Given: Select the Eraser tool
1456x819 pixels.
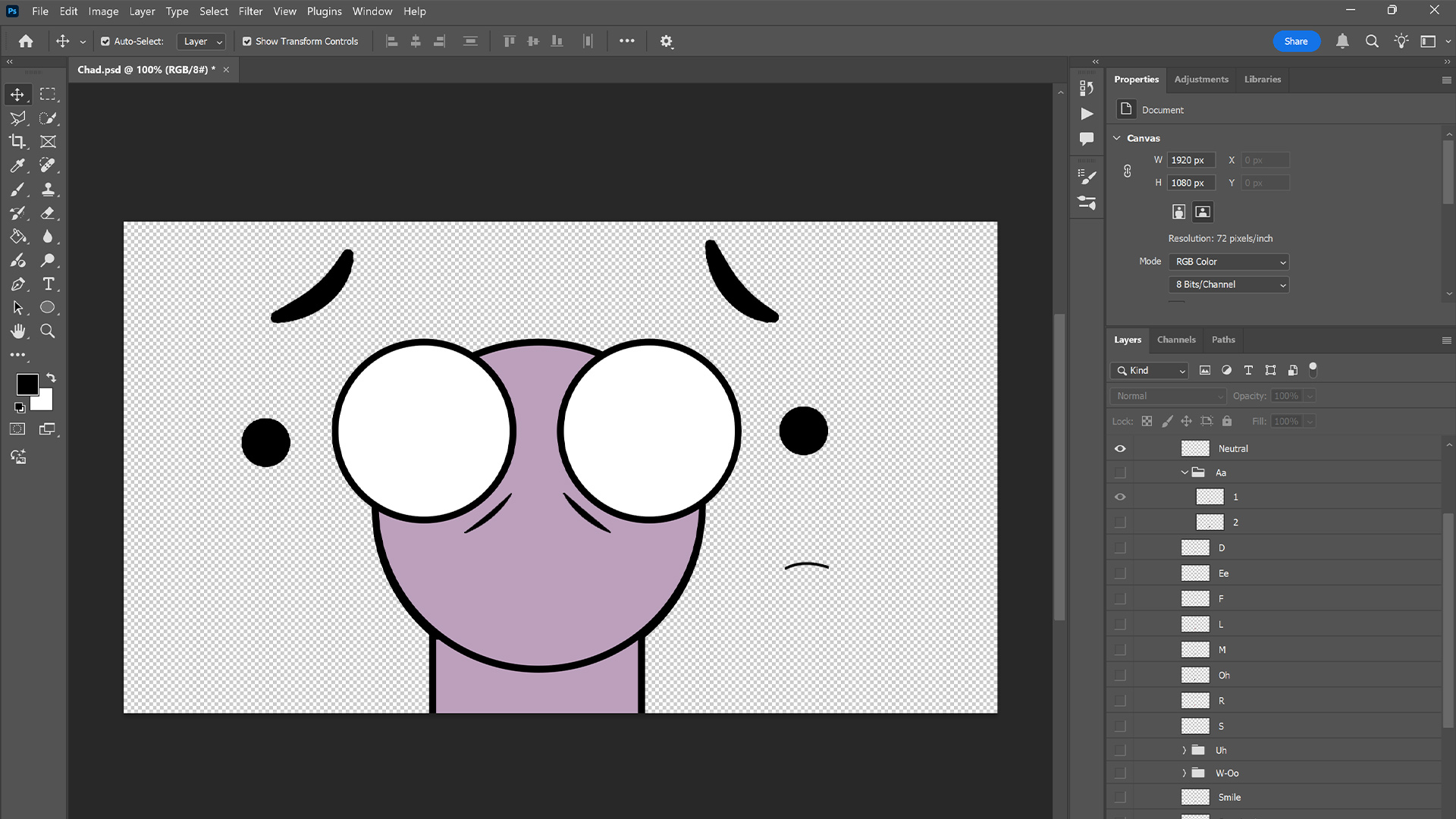Looking at the screenshot, I should 48,213.
